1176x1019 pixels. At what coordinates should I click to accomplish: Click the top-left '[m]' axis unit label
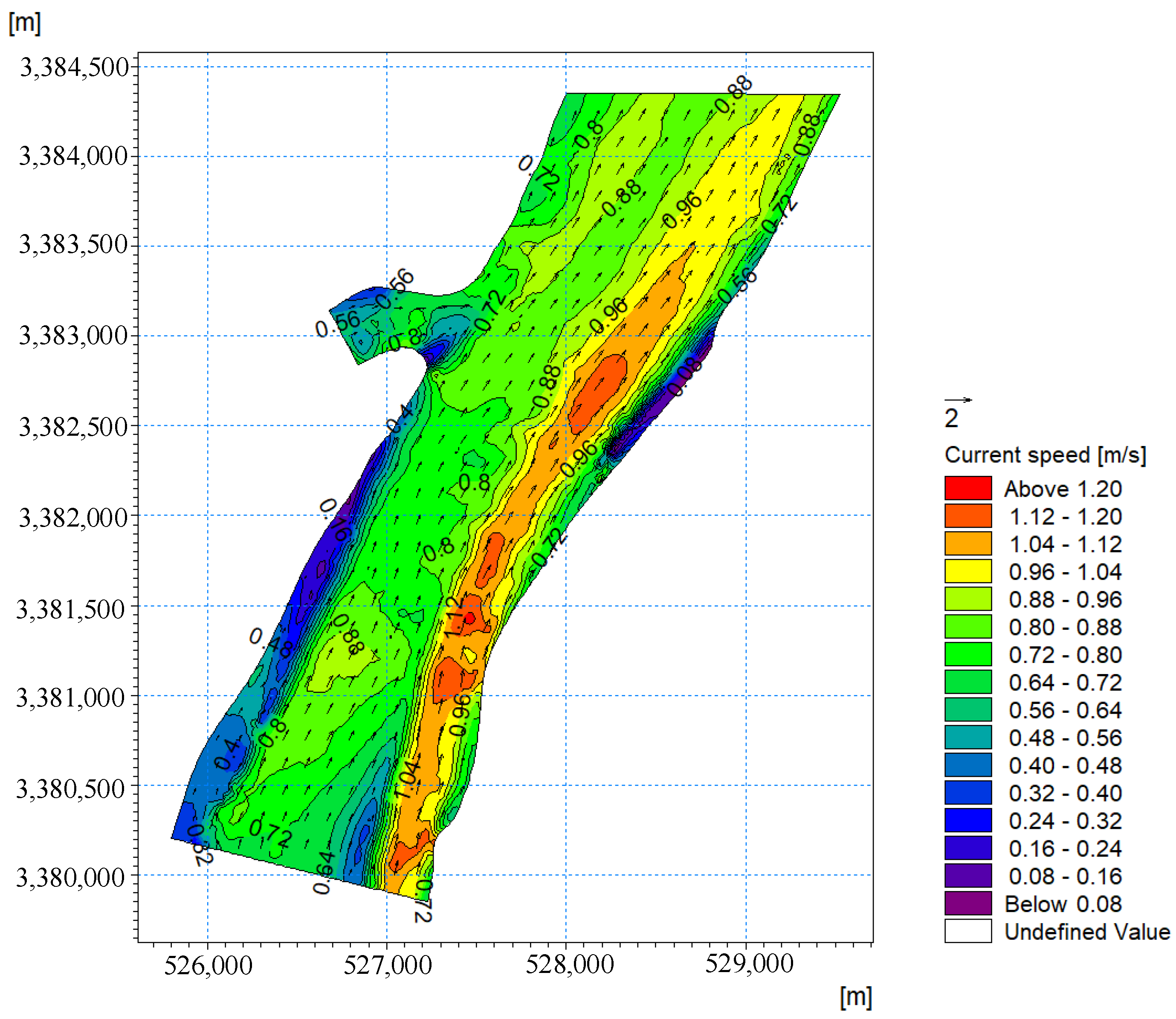click(x=24, y=23)
